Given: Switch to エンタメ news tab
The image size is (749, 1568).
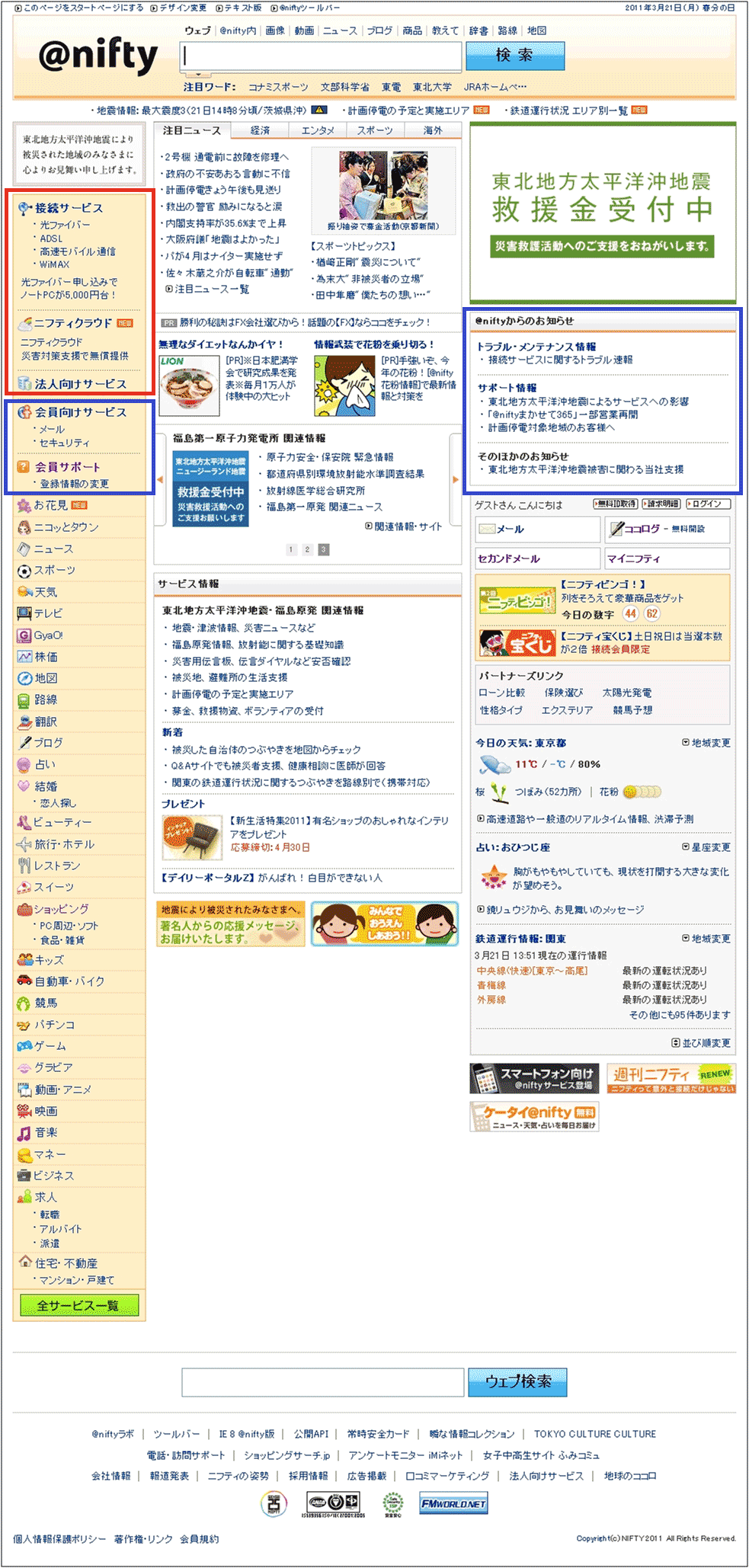Looking at the screenshot, I should click(318, 131).
